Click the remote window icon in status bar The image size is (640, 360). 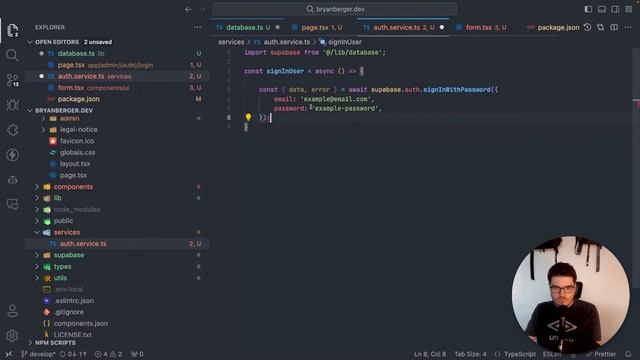click(x=9, y=354)
